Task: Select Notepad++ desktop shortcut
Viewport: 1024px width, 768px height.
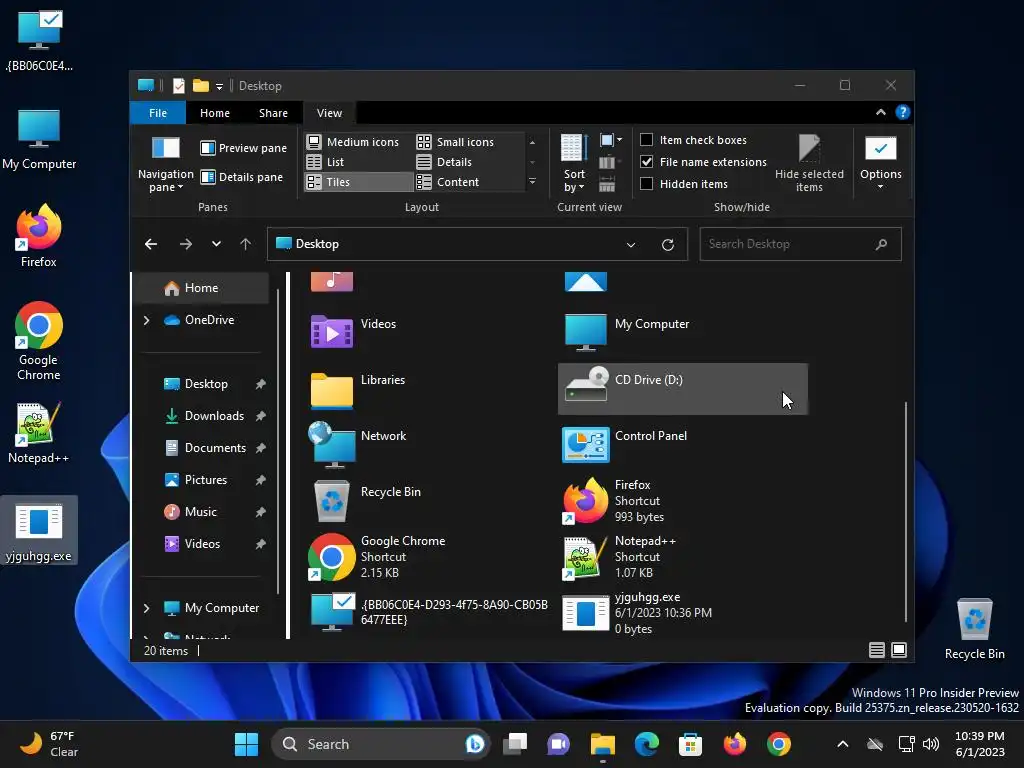Action: pyautogui.click(x=38, y=433)
